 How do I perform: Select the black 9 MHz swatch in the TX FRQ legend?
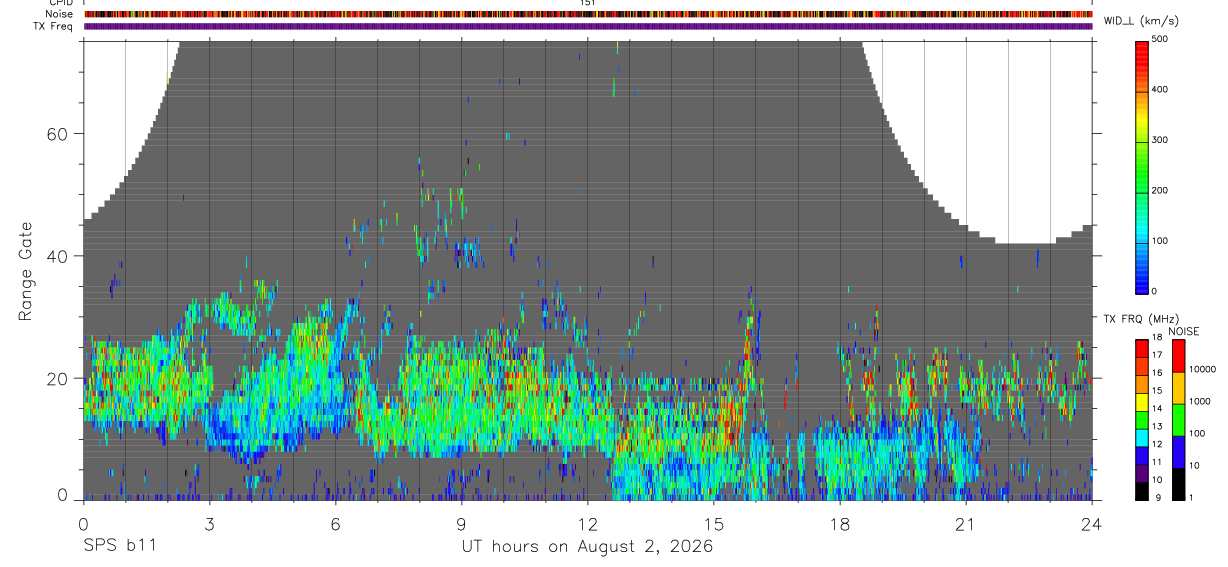coord(1143,493)
